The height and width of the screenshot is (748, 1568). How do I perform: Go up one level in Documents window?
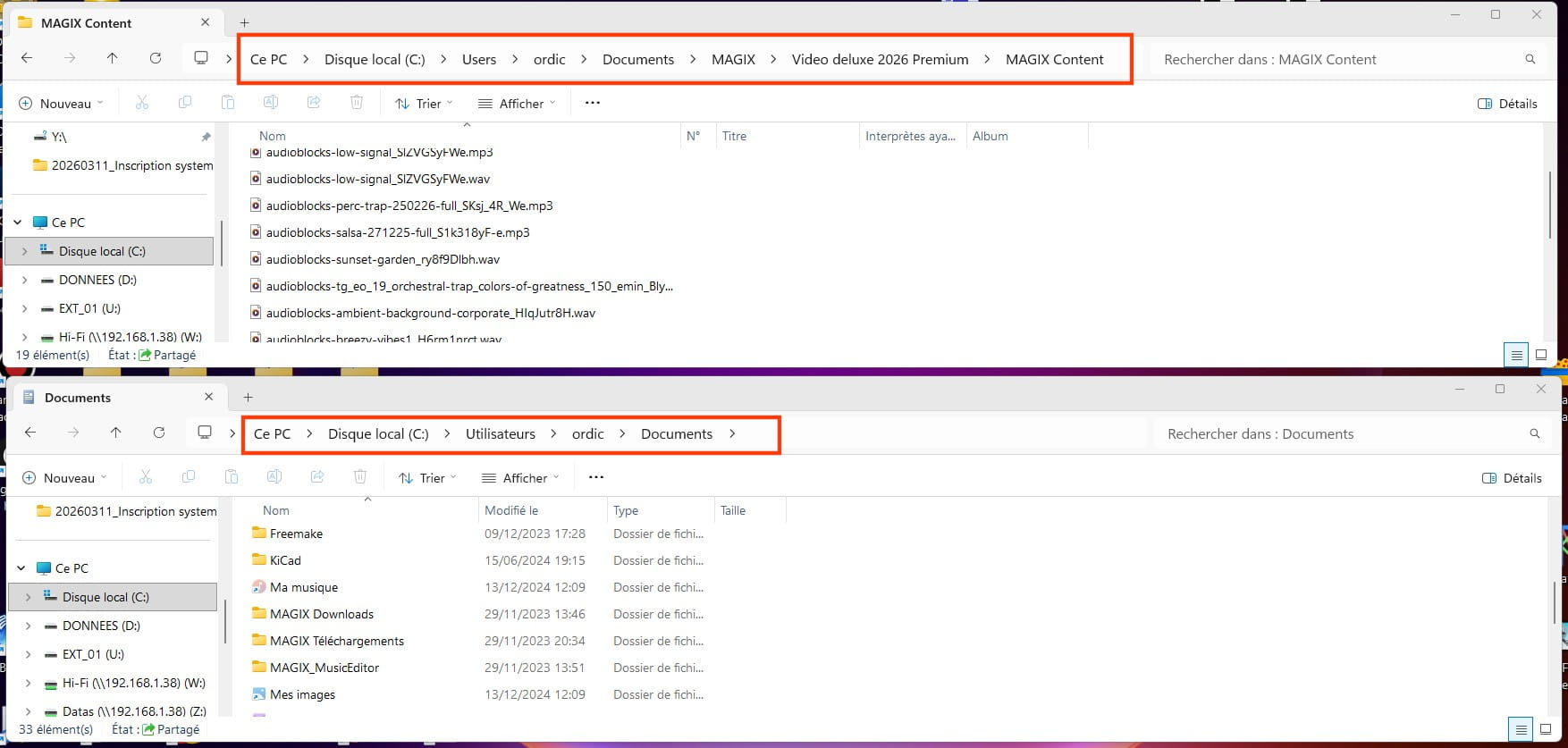[115, 433]
